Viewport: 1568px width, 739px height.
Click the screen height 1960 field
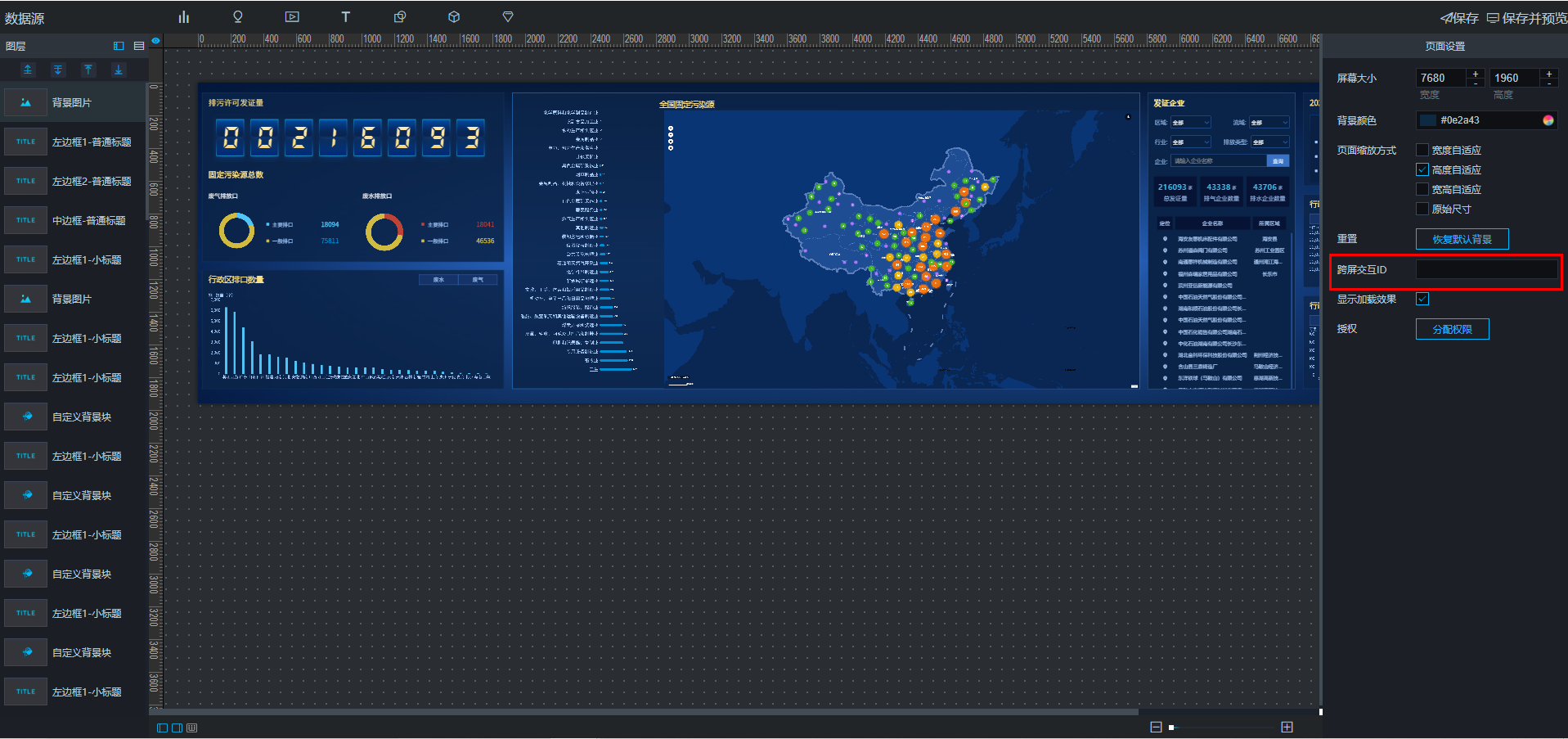pos(1515,78)
